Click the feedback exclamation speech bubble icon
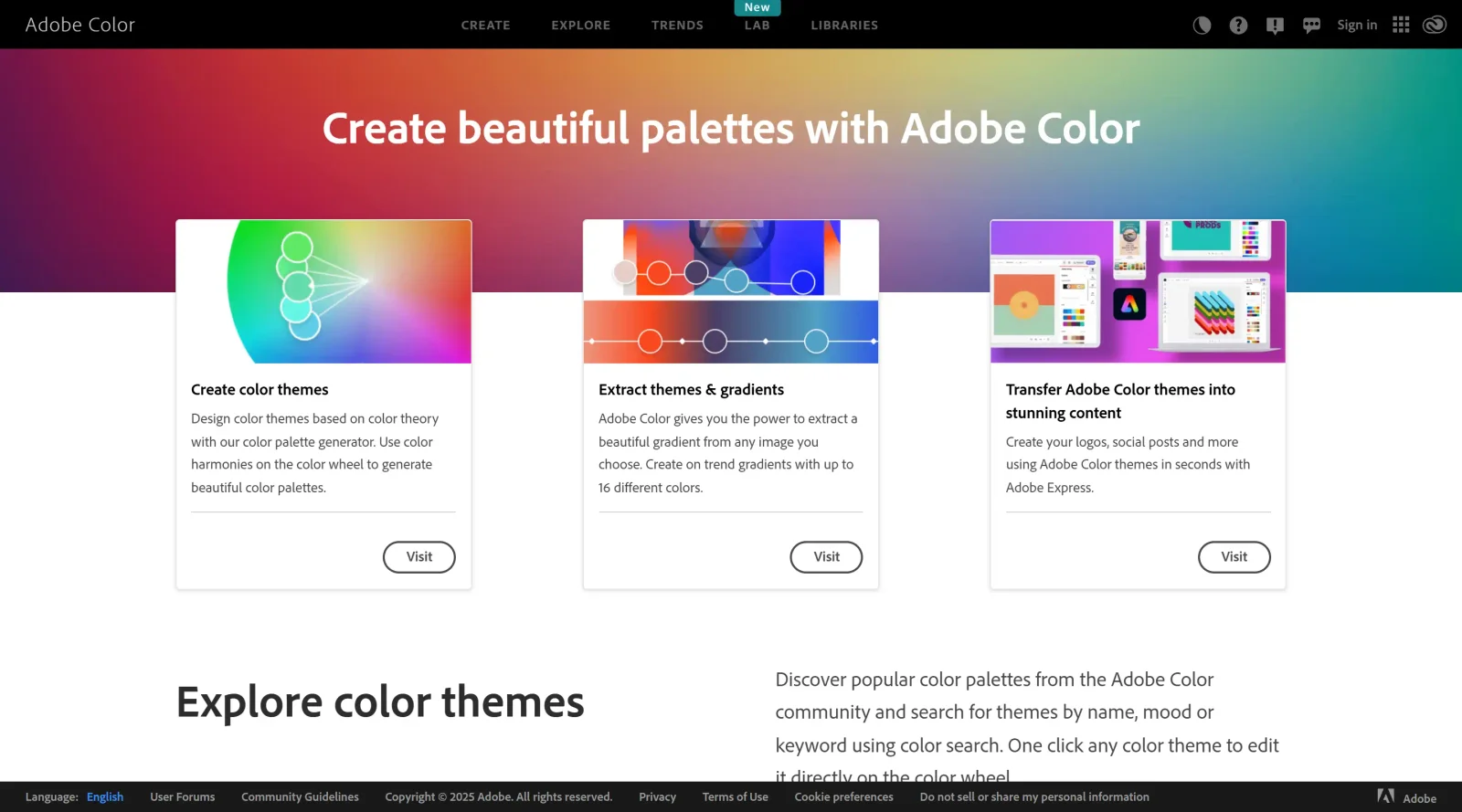This screenshot has width=1462, height=812. [x=1275, y=26]
